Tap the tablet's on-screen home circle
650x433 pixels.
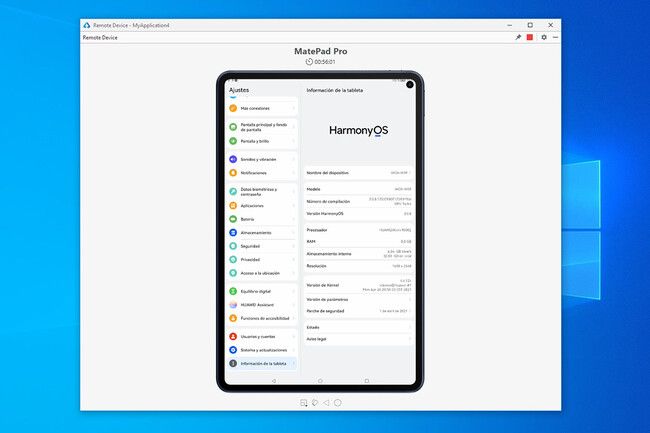pyautogui.click(x=320, y=381)
